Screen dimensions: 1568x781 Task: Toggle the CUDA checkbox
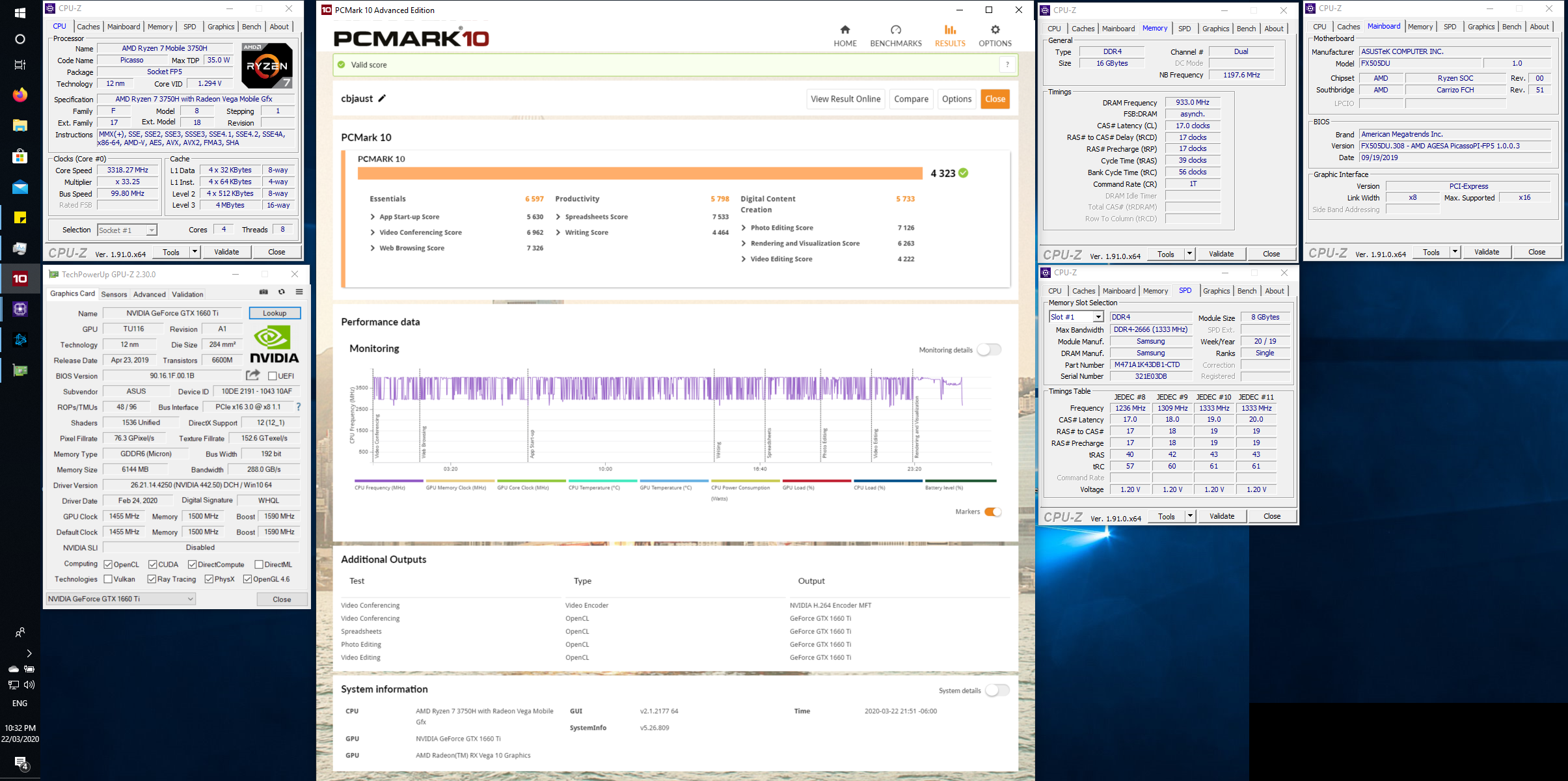coord(152,564)
